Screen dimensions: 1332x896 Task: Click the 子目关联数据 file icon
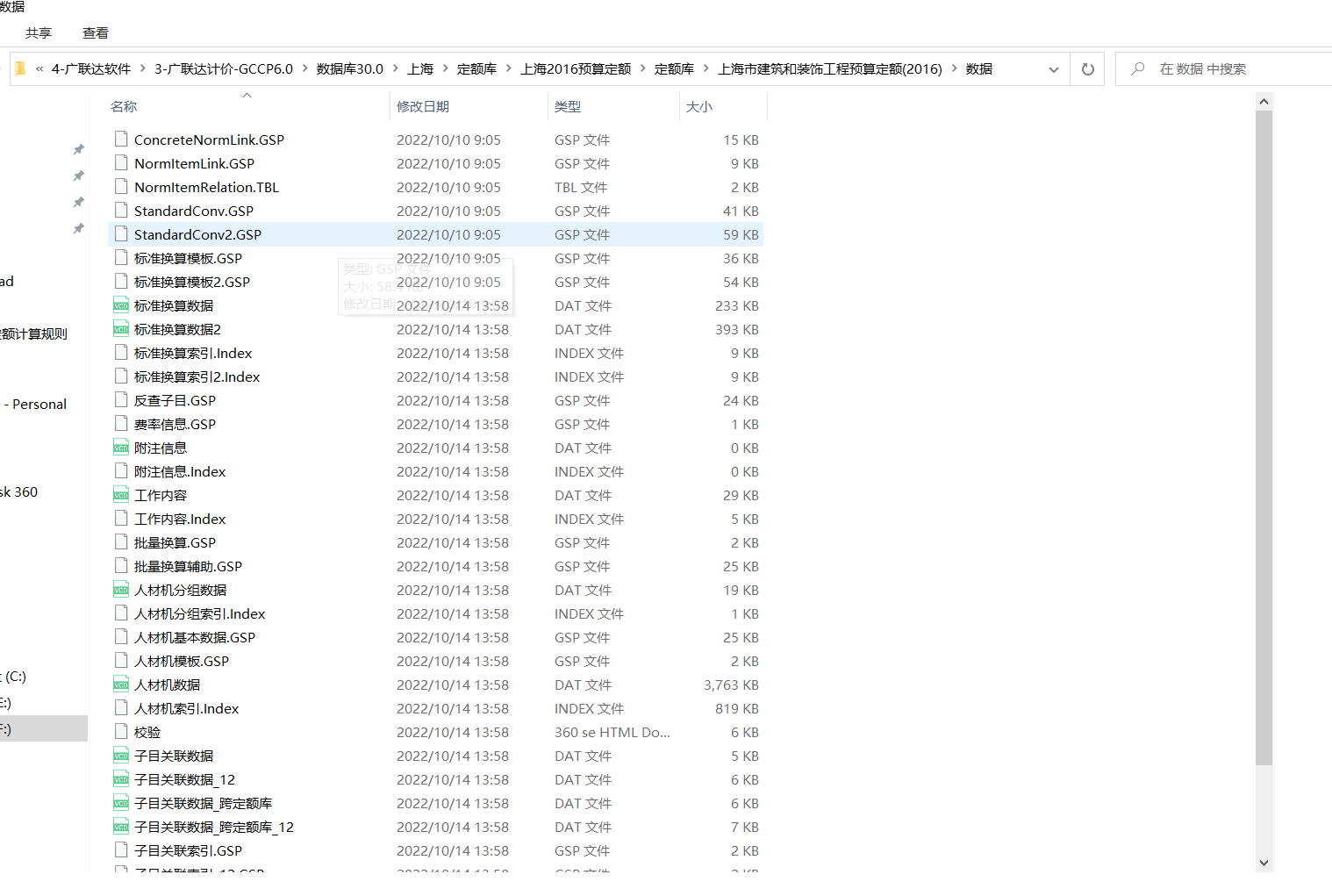click(x=121, y=755)
